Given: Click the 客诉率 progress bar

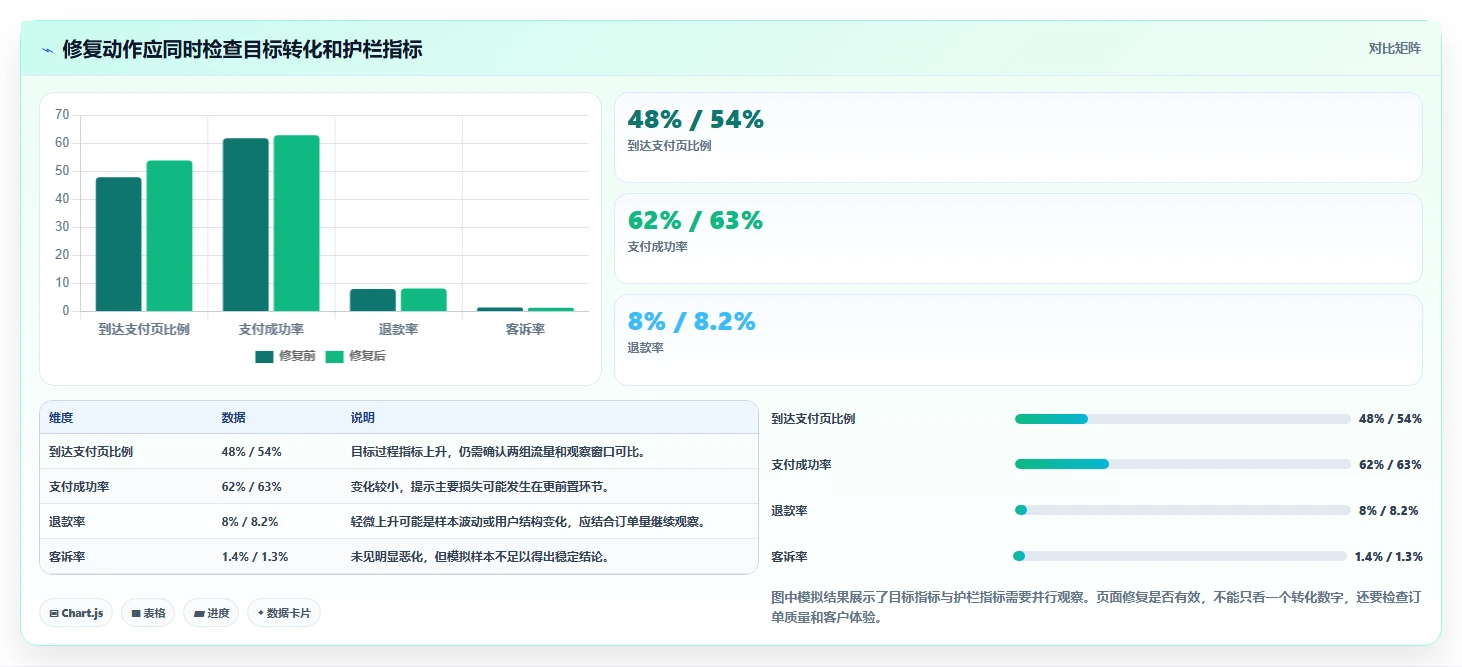Looking at the screenshot, I should click(x=1180, y=556).
